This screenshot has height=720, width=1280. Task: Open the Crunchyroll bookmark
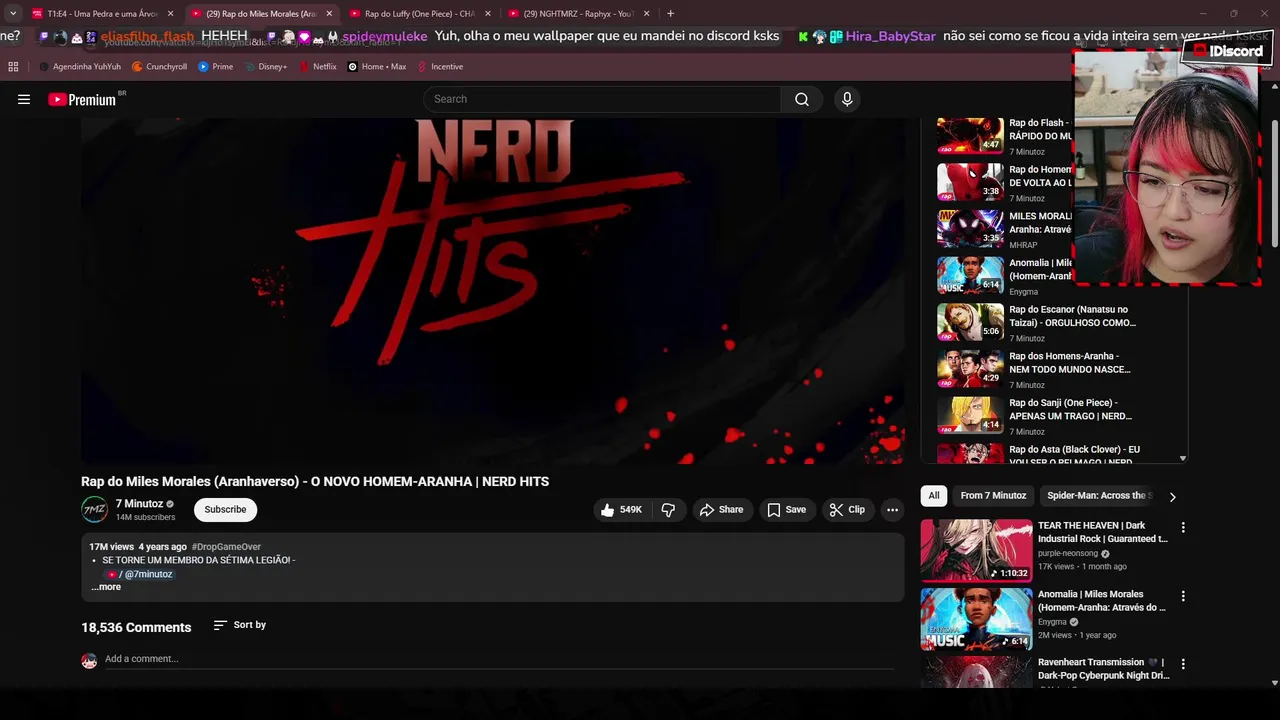pyautogui.click(x=160, y=67)
